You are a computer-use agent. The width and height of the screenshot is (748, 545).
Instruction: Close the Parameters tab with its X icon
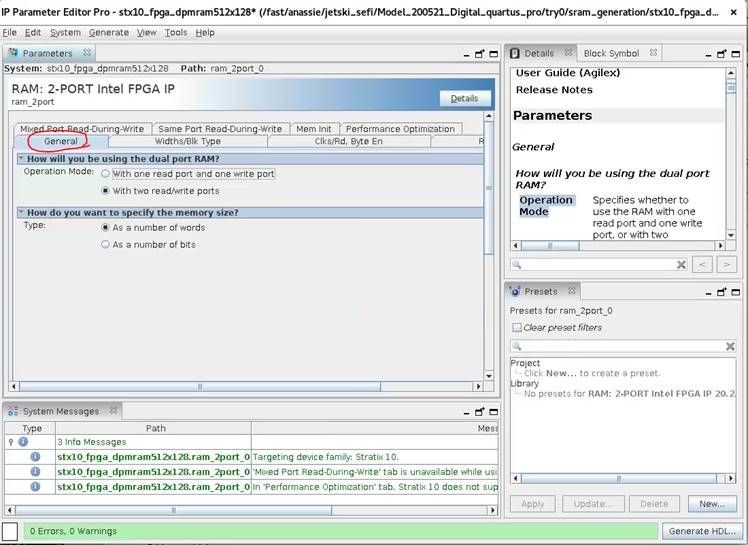click(87, 52)
